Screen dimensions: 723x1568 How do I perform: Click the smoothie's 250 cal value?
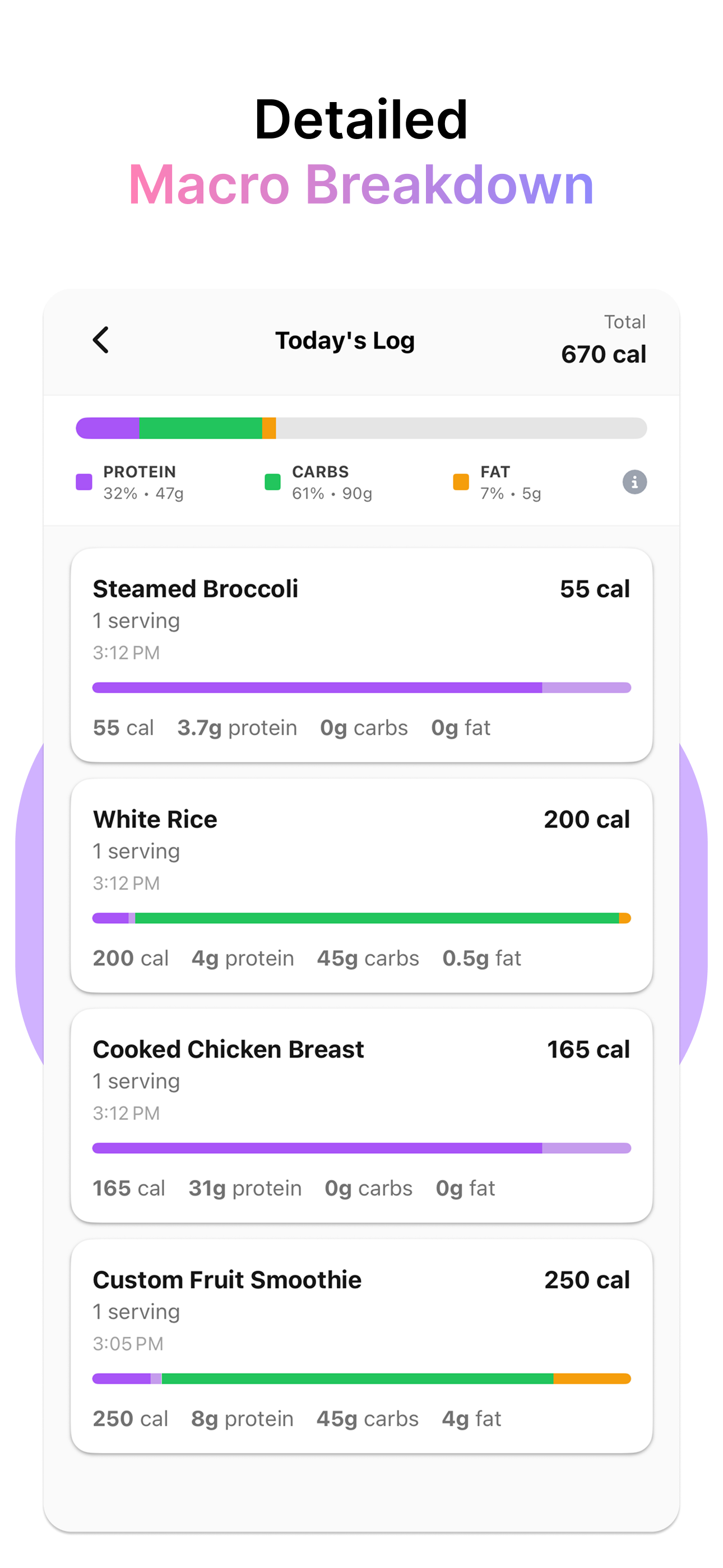point(587,1280)
